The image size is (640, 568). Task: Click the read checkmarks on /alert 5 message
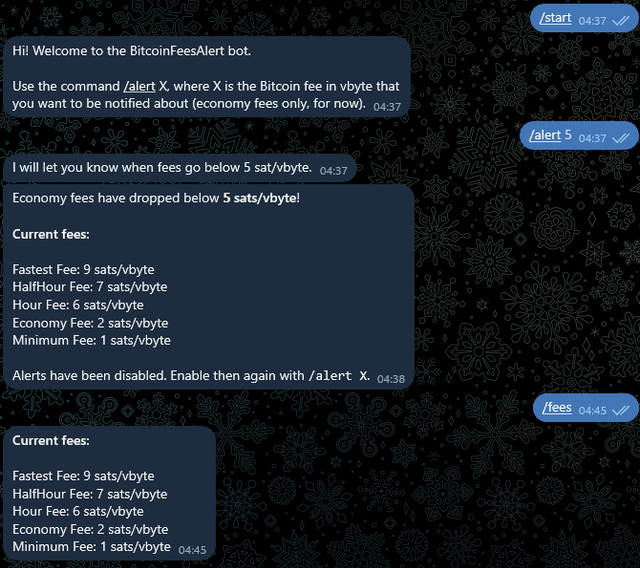click(x=621, y=138)
